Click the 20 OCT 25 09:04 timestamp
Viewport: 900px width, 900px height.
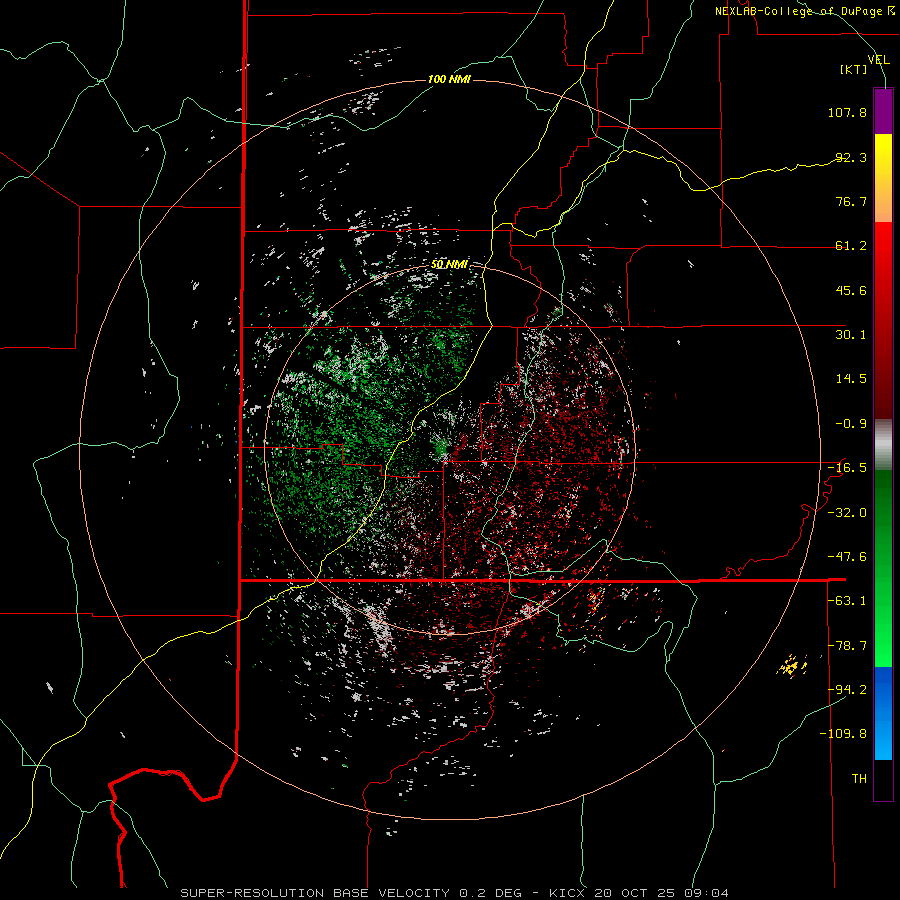coord(662,893)
